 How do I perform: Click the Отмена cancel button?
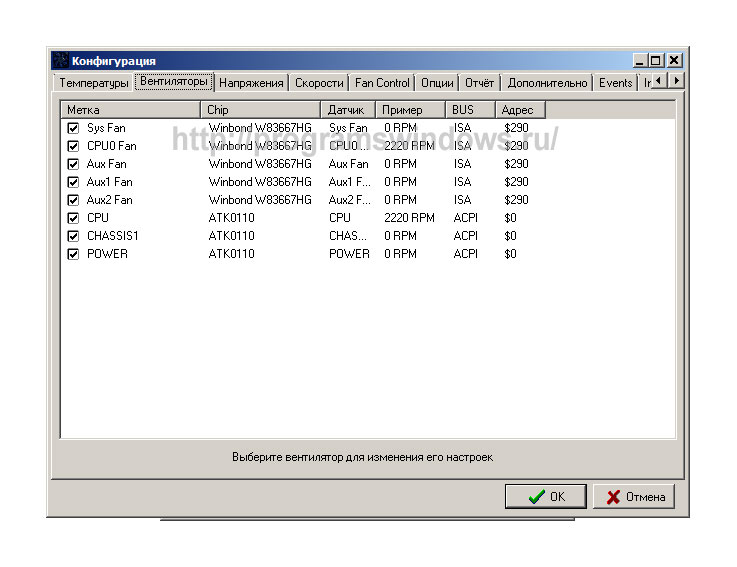[x=633, y=496]
